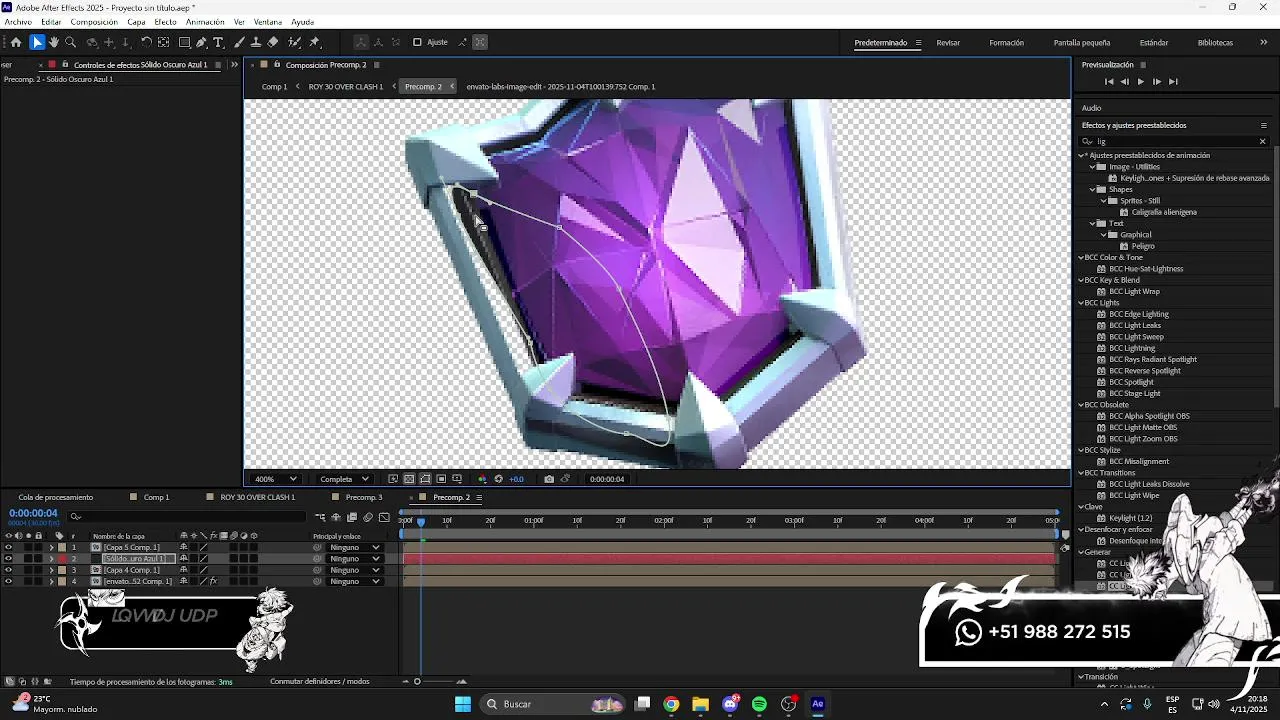Image resolution: width=1280 pixels, height=720 pixels.
Task: Navigate to Comp 1 in the breadcrumb
Action: pyautogui.click(x=274, y=87)
